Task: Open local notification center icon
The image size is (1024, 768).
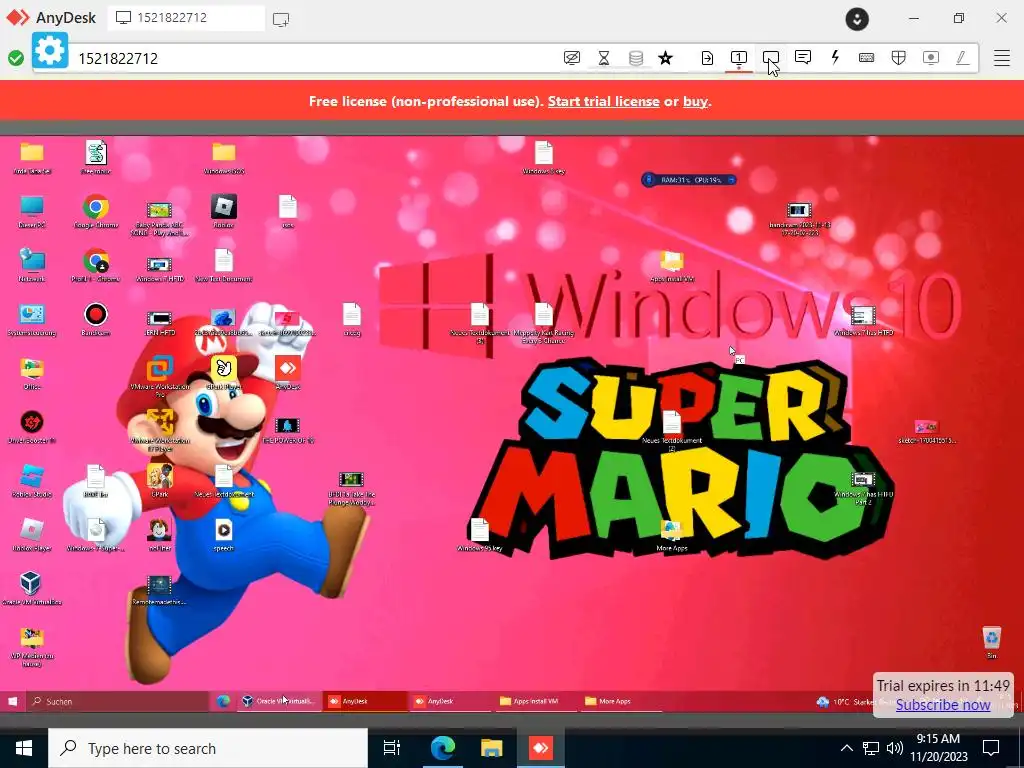Action: pyautogui.click(x=991, y=748)
